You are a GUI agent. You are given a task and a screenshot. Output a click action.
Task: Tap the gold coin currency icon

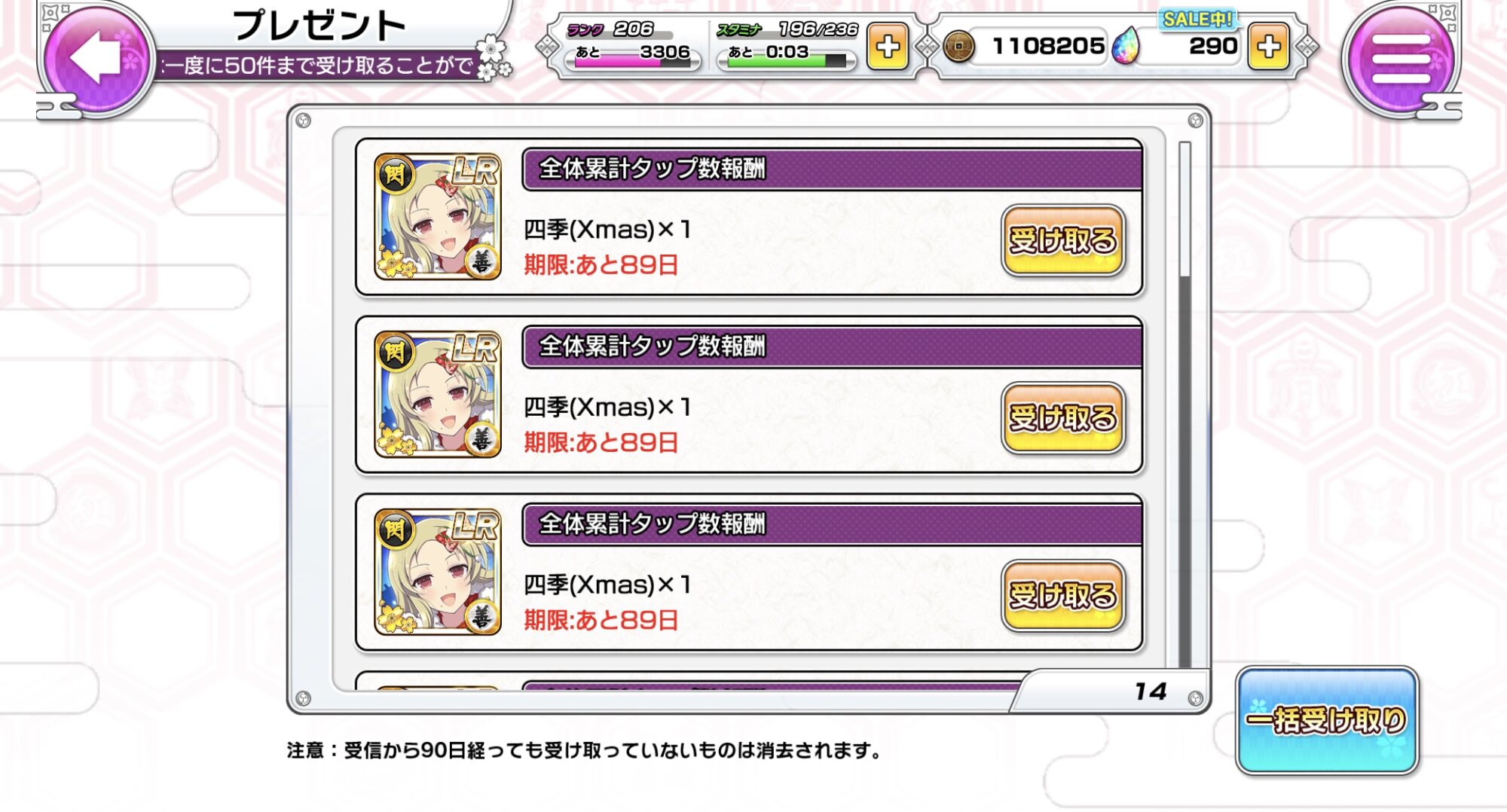958,47
